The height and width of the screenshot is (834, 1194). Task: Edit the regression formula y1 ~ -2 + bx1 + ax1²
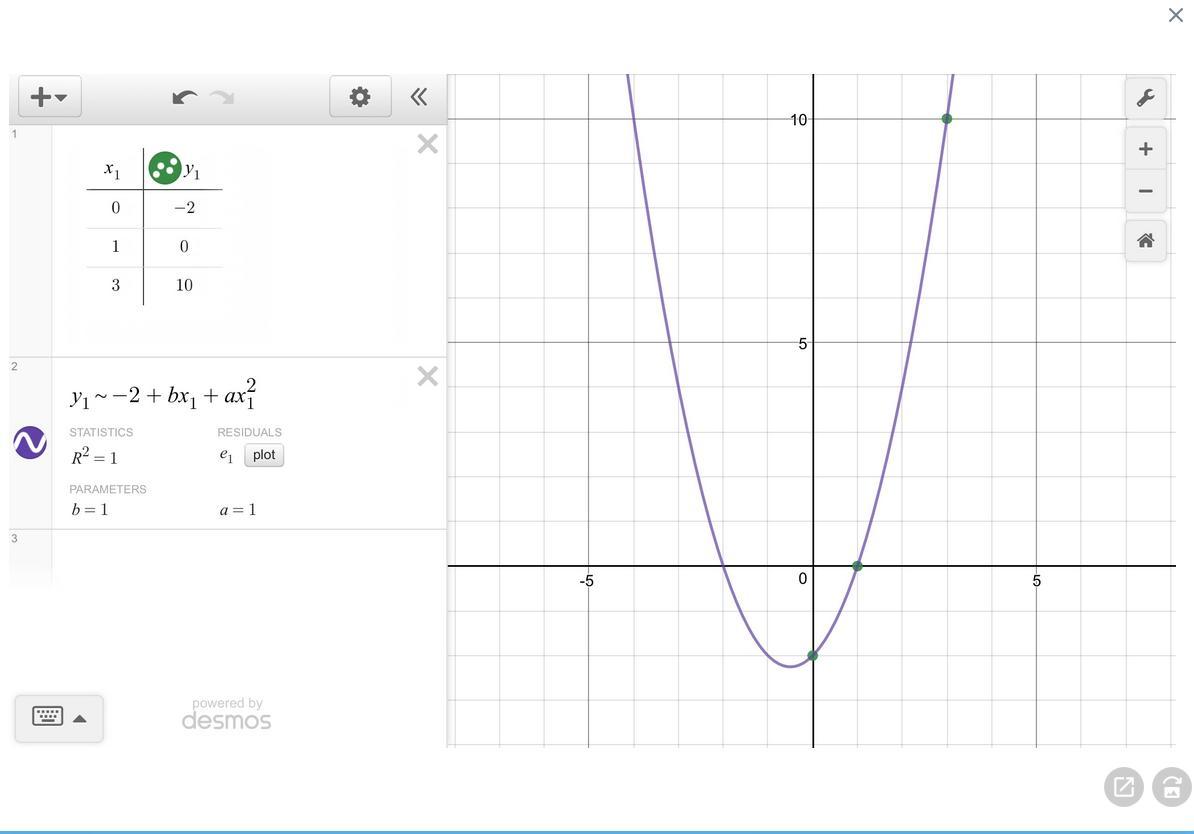tap(164, 394)
